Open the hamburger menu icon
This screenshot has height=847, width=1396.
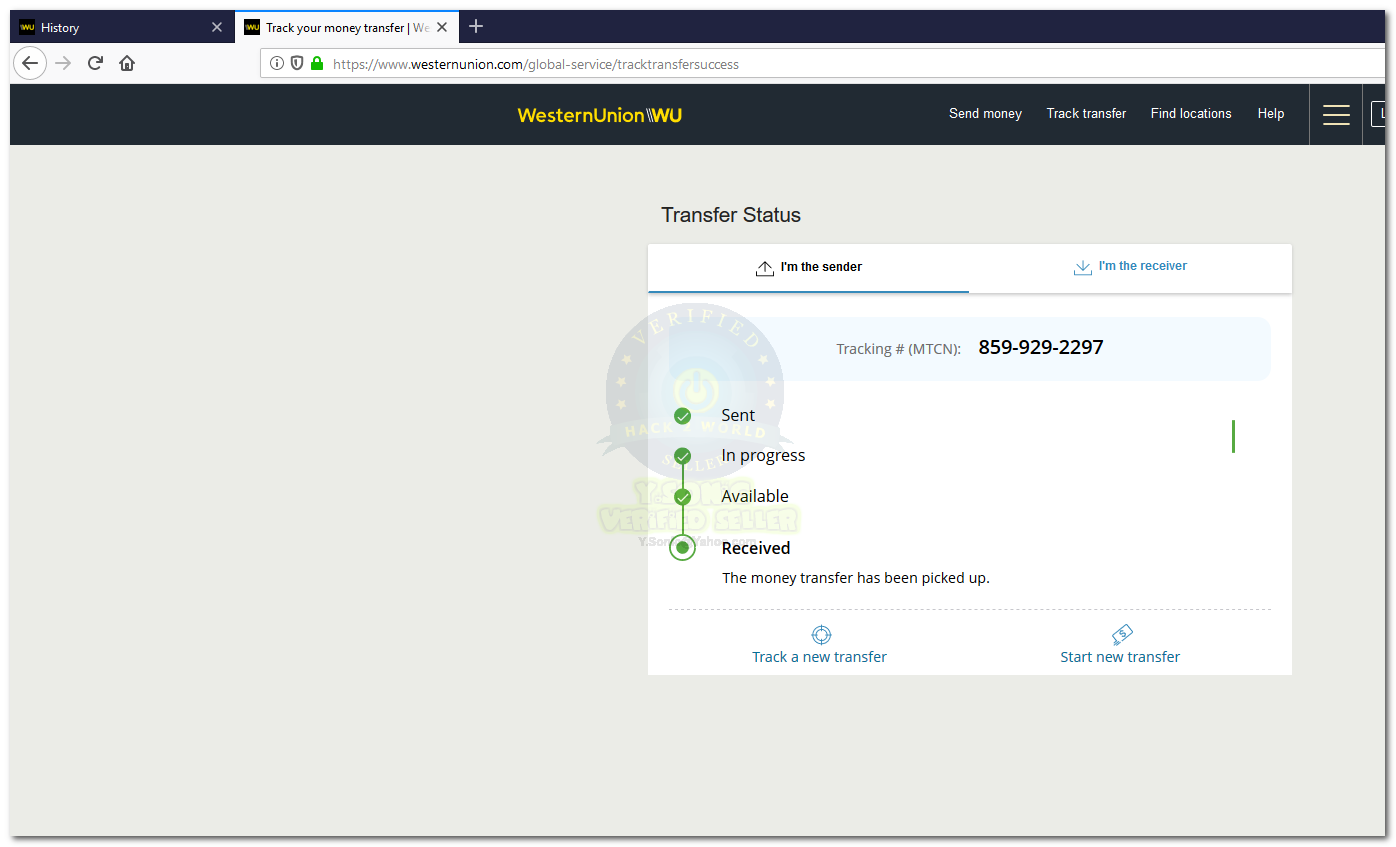point(1336,115)
